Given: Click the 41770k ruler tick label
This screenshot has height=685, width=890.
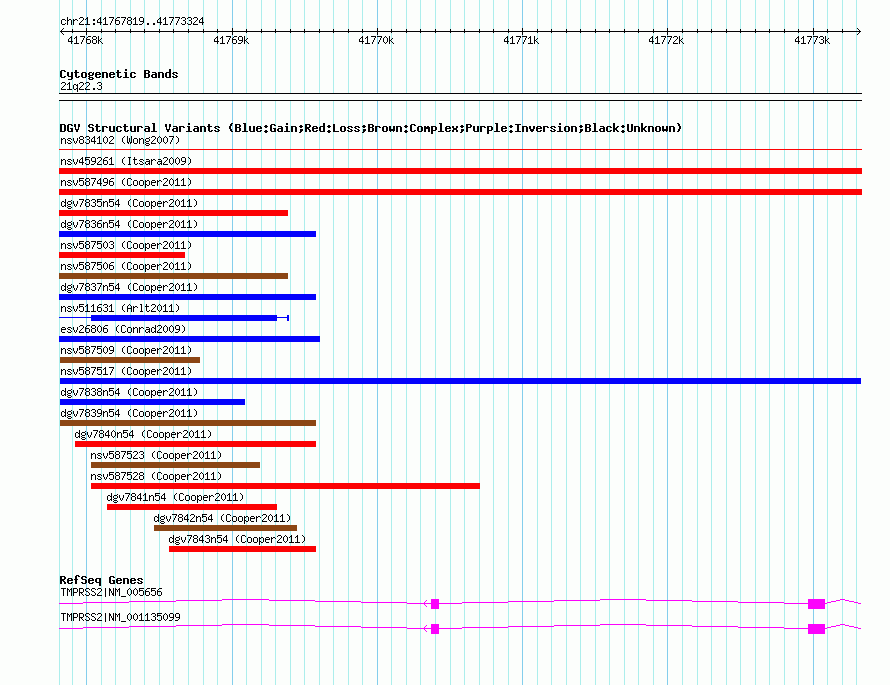Looking at the screenshot, I should 376,40.
